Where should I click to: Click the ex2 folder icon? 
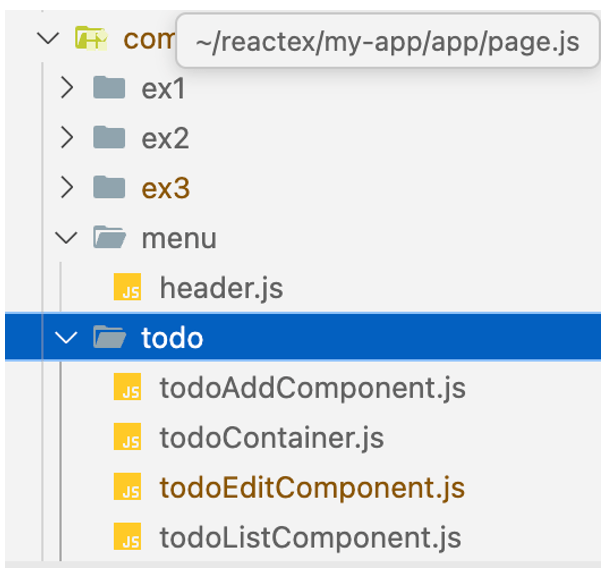108,138
